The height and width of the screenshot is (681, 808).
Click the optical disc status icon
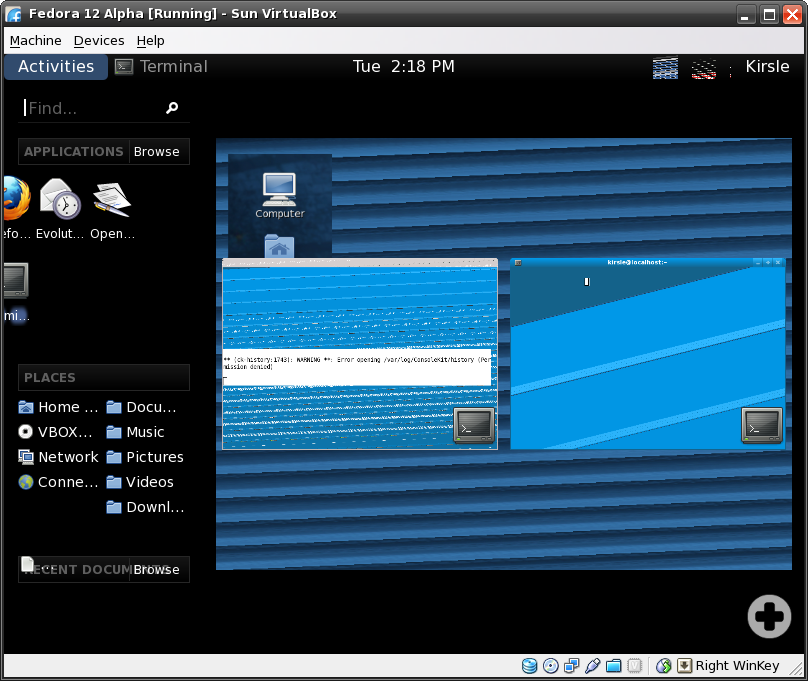pos(550,666)
